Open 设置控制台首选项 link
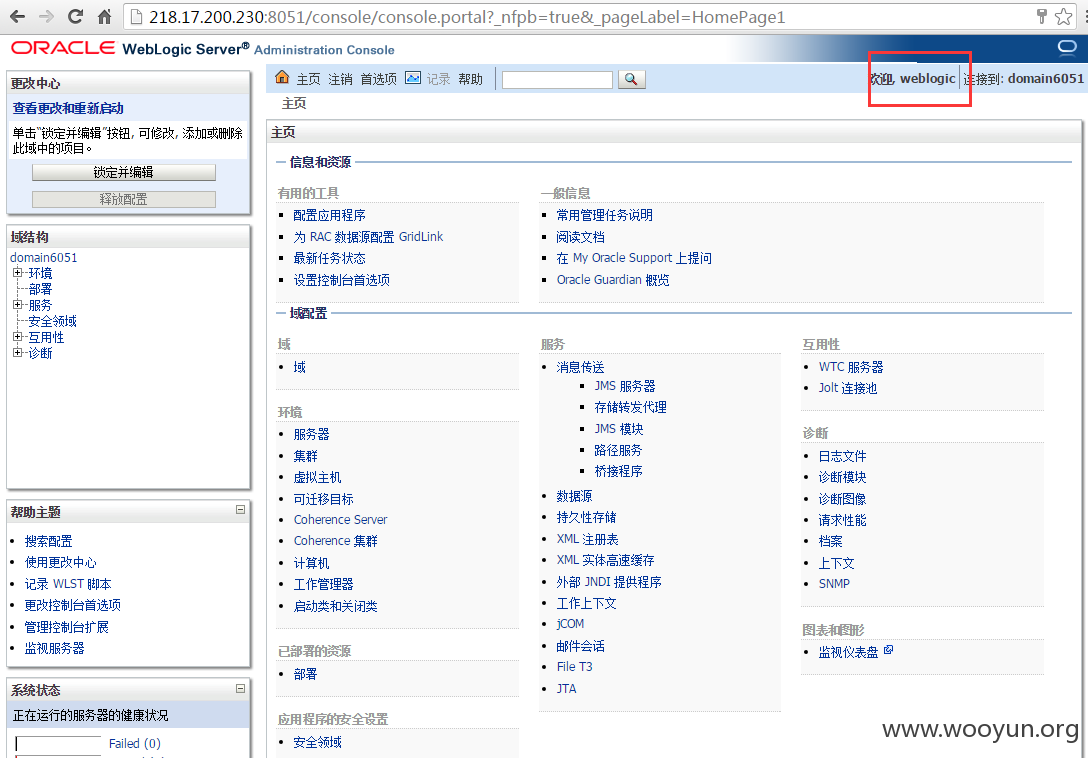1088x758 pixels. point(341,280)
